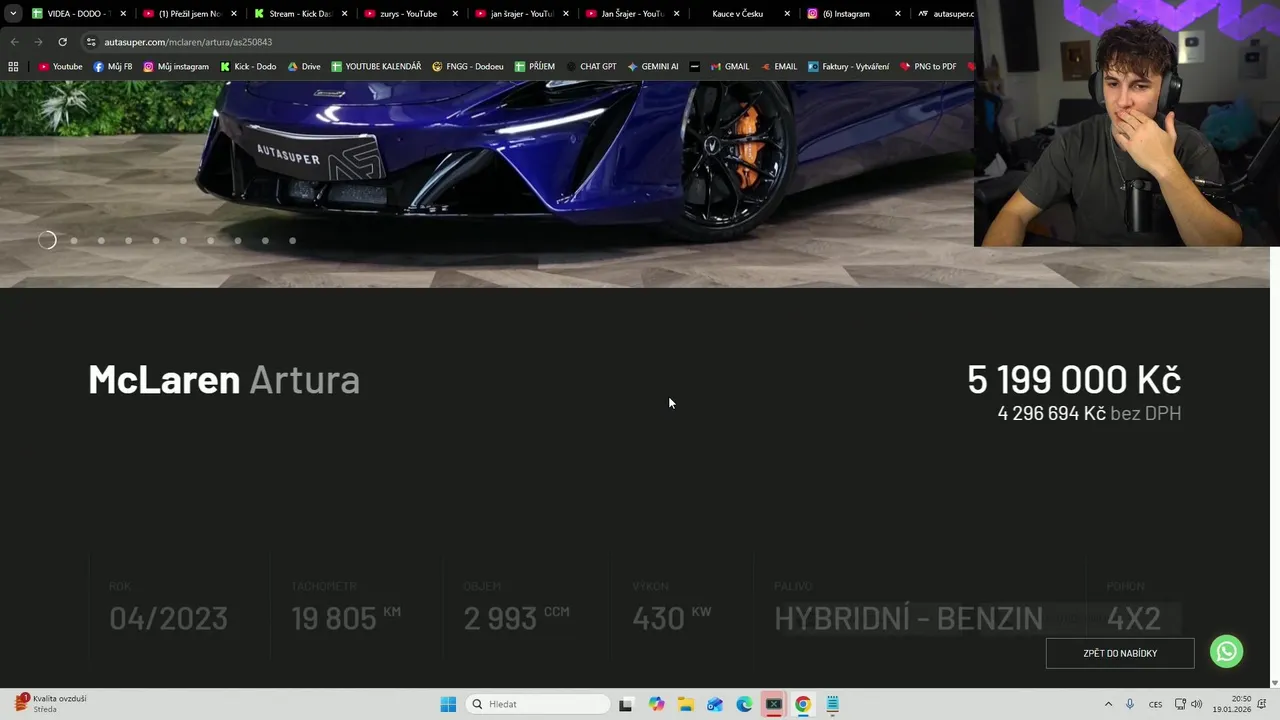Click the microphone tray icon
Viewport: 1280px width, 720px height.
tap(1130, 704)
